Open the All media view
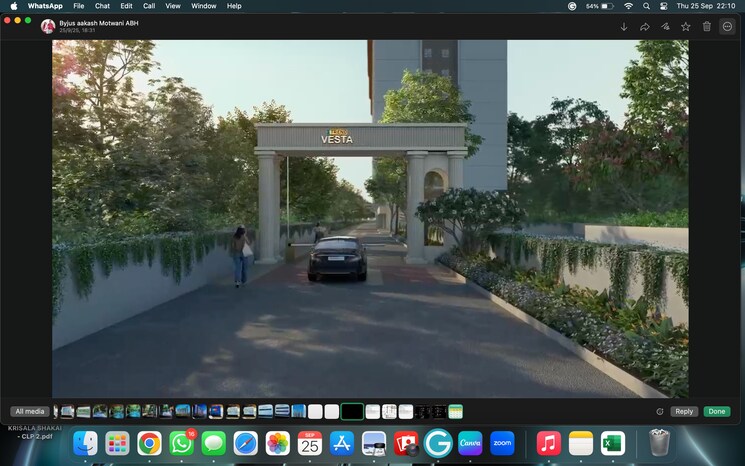 [x=30, y=411]
